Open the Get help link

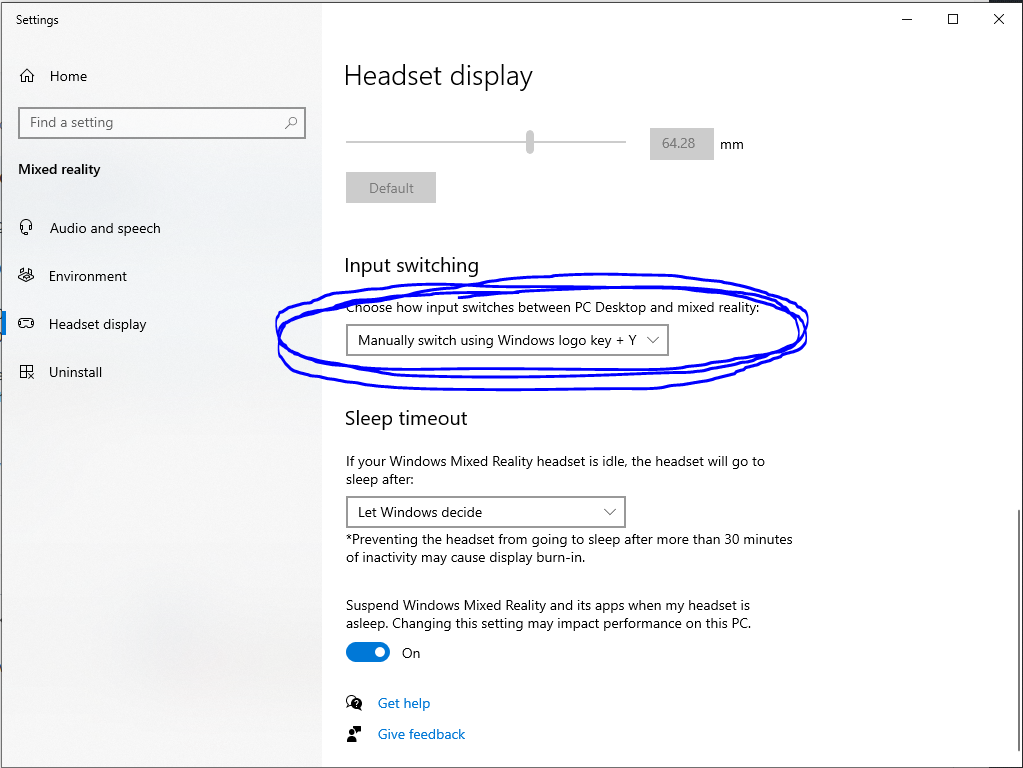(404, 703)
